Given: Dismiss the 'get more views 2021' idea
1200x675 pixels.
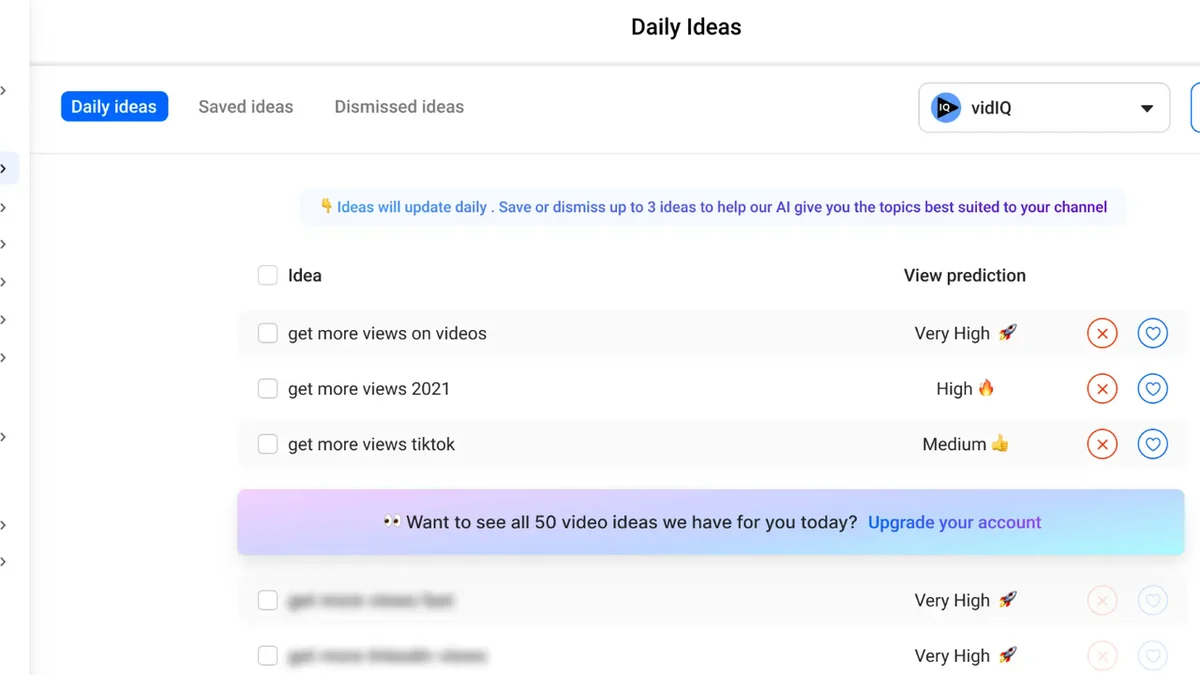Looking at the screenshot, I should (x=1102, y=389).
